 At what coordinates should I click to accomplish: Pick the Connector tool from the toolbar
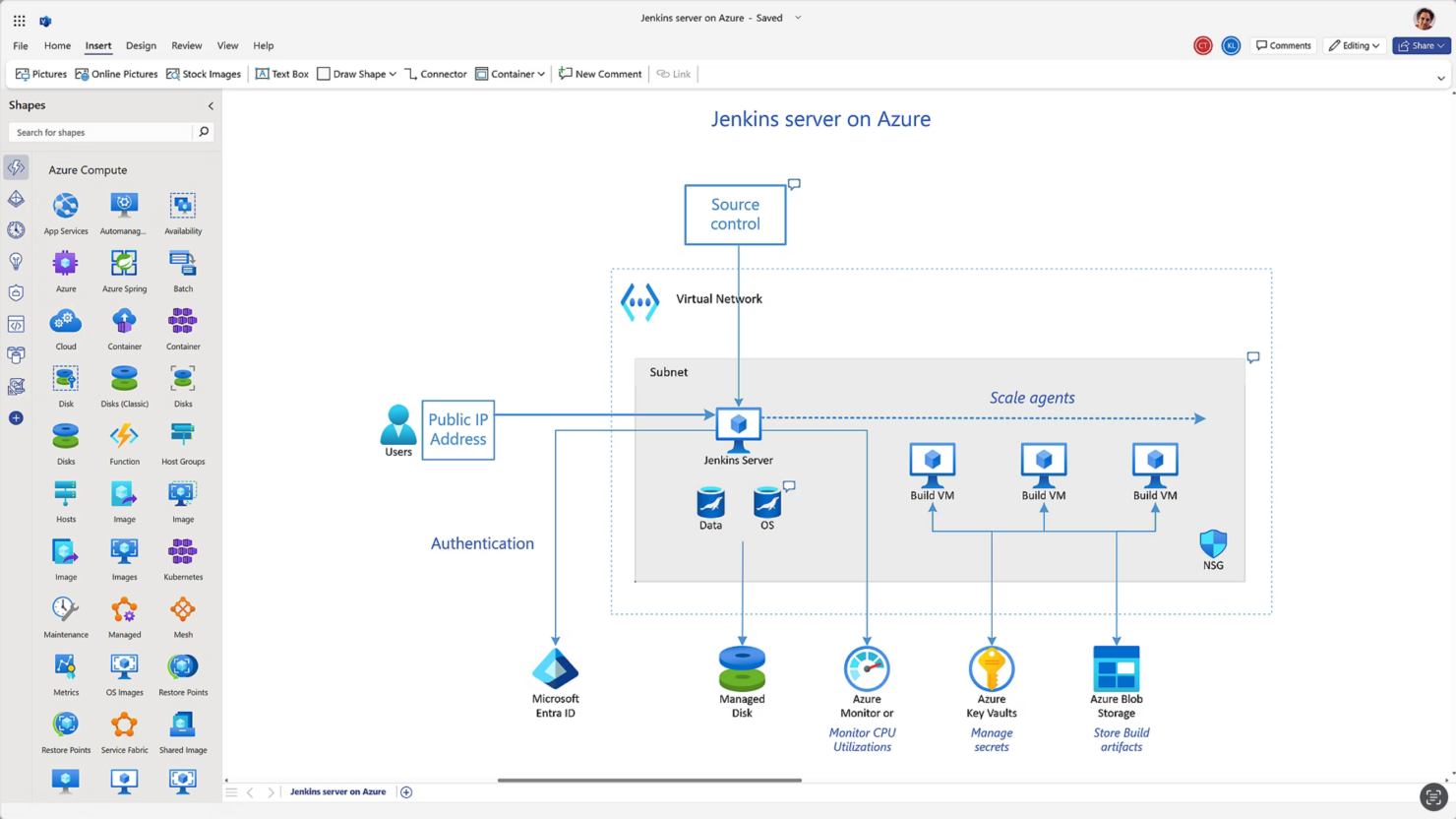click(435, 73)
